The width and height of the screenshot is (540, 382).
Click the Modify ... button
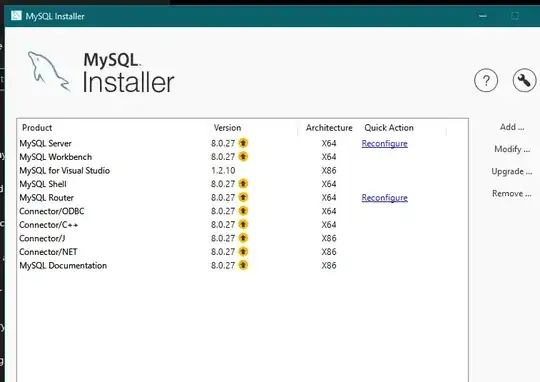pos(512,149)
